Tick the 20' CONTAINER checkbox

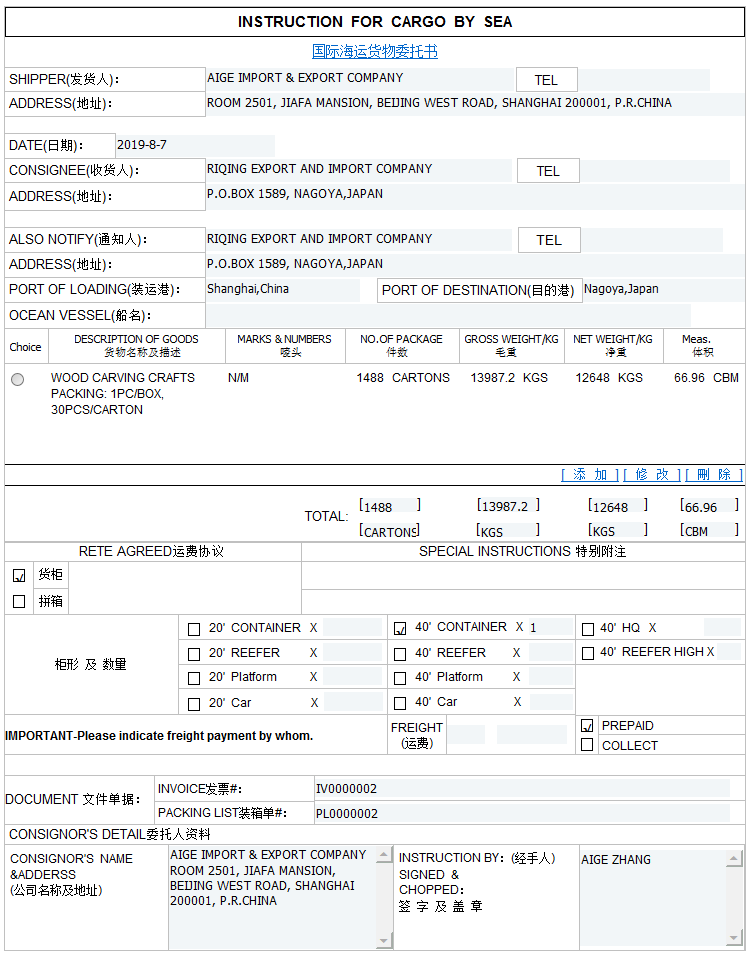194,629
